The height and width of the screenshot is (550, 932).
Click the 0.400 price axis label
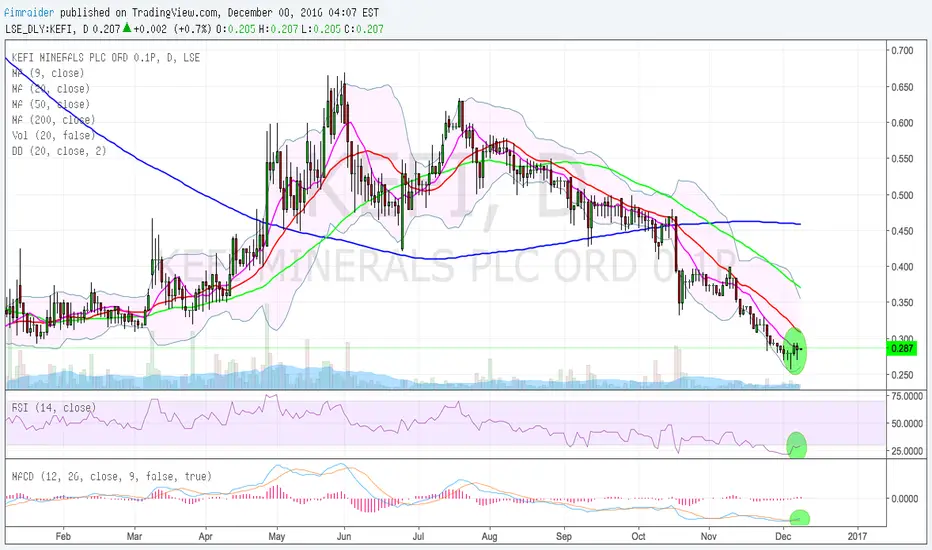pyautogui.click(x=902, y=266)
